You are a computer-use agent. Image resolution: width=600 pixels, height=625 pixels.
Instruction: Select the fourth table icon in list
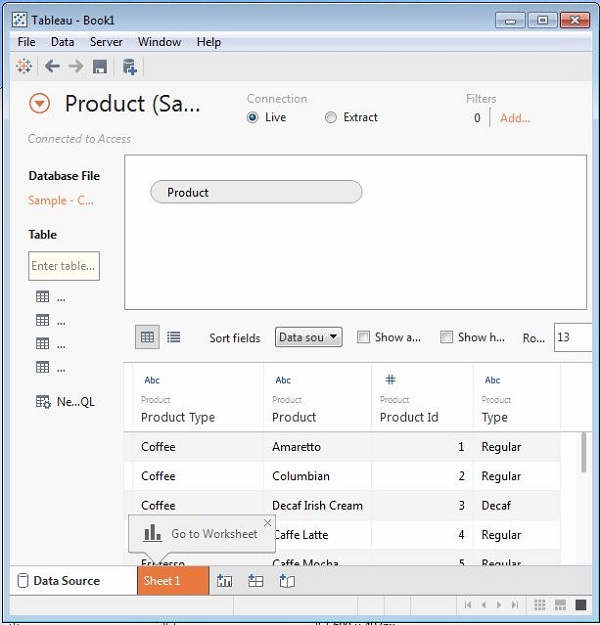pos(43,367)
